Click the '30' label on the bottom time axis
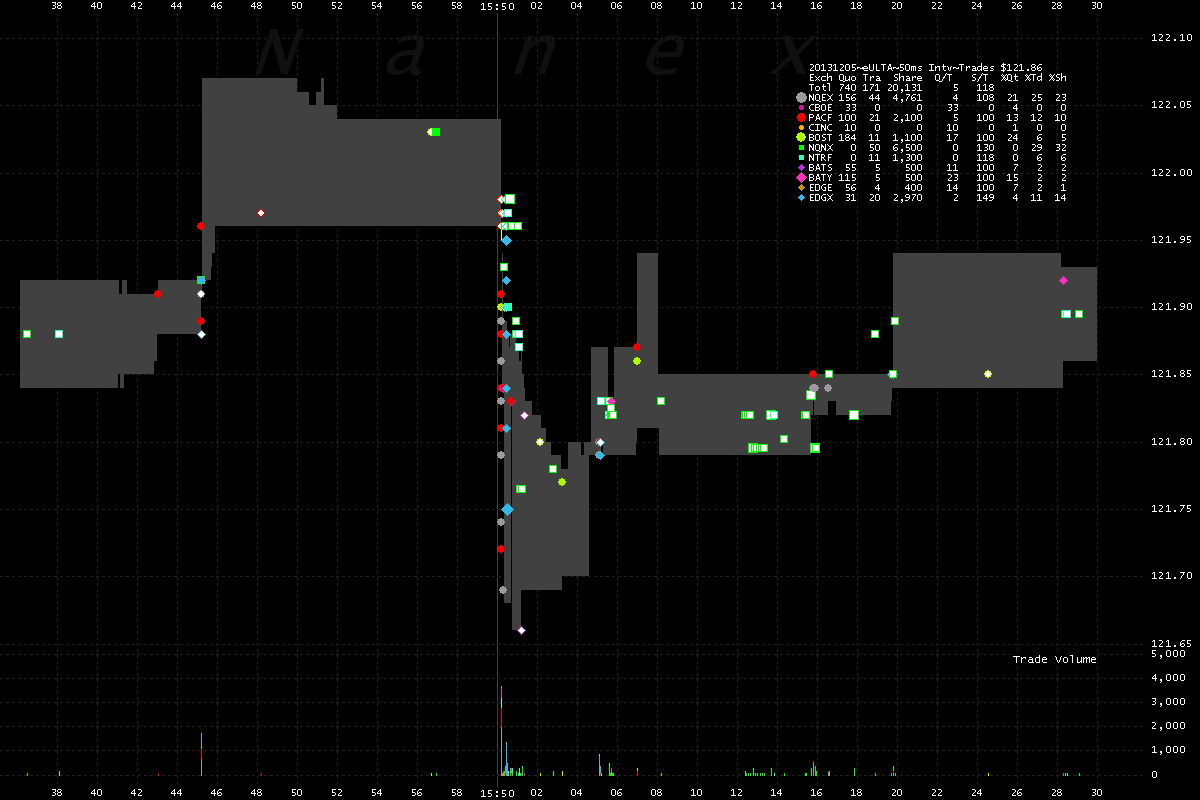 [1097, 792]
